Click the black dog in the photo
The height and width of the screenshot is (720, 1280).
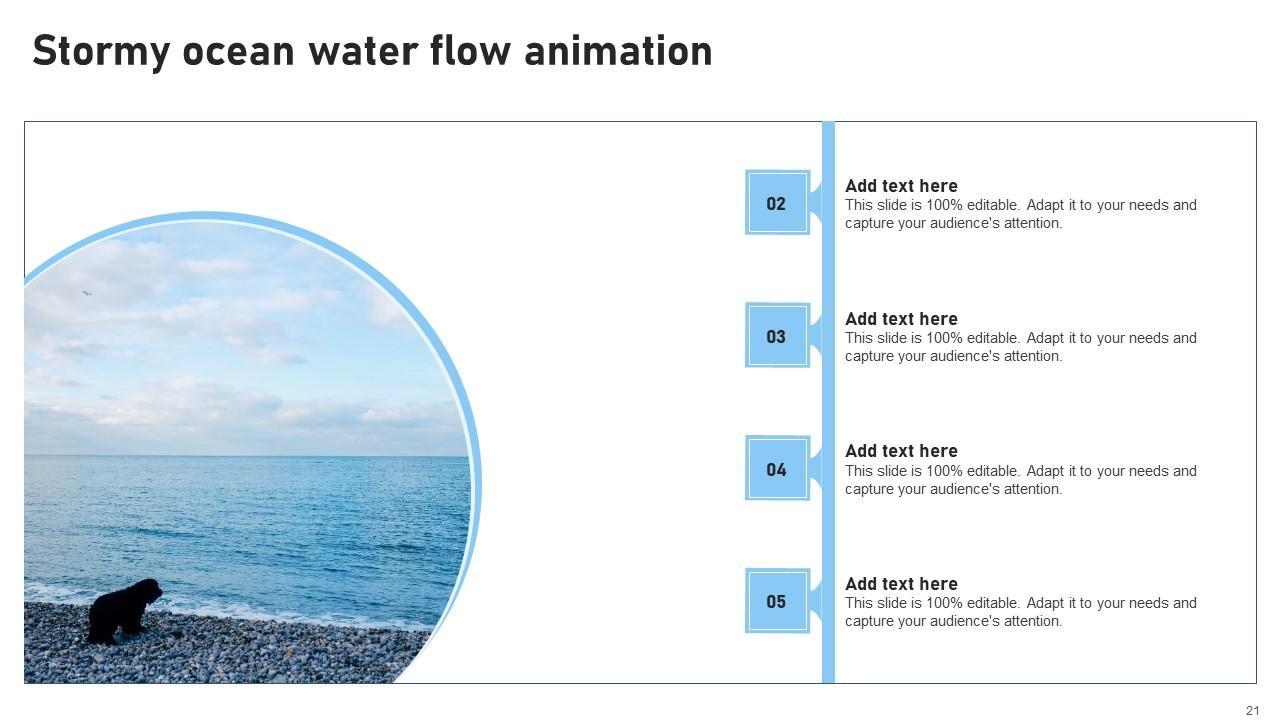coord(124,609)
